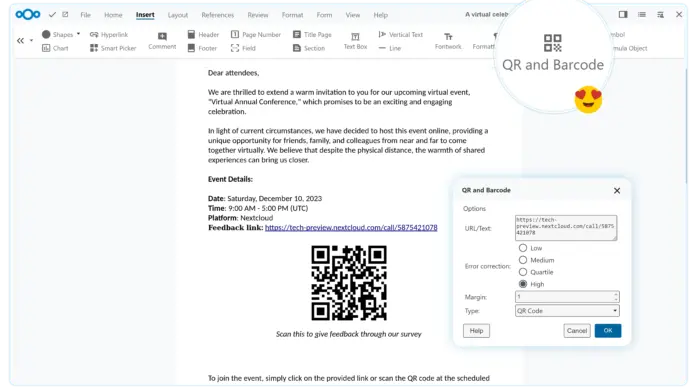Insert a Footer
Screen dimensions: 695x391
pos(203,48)
